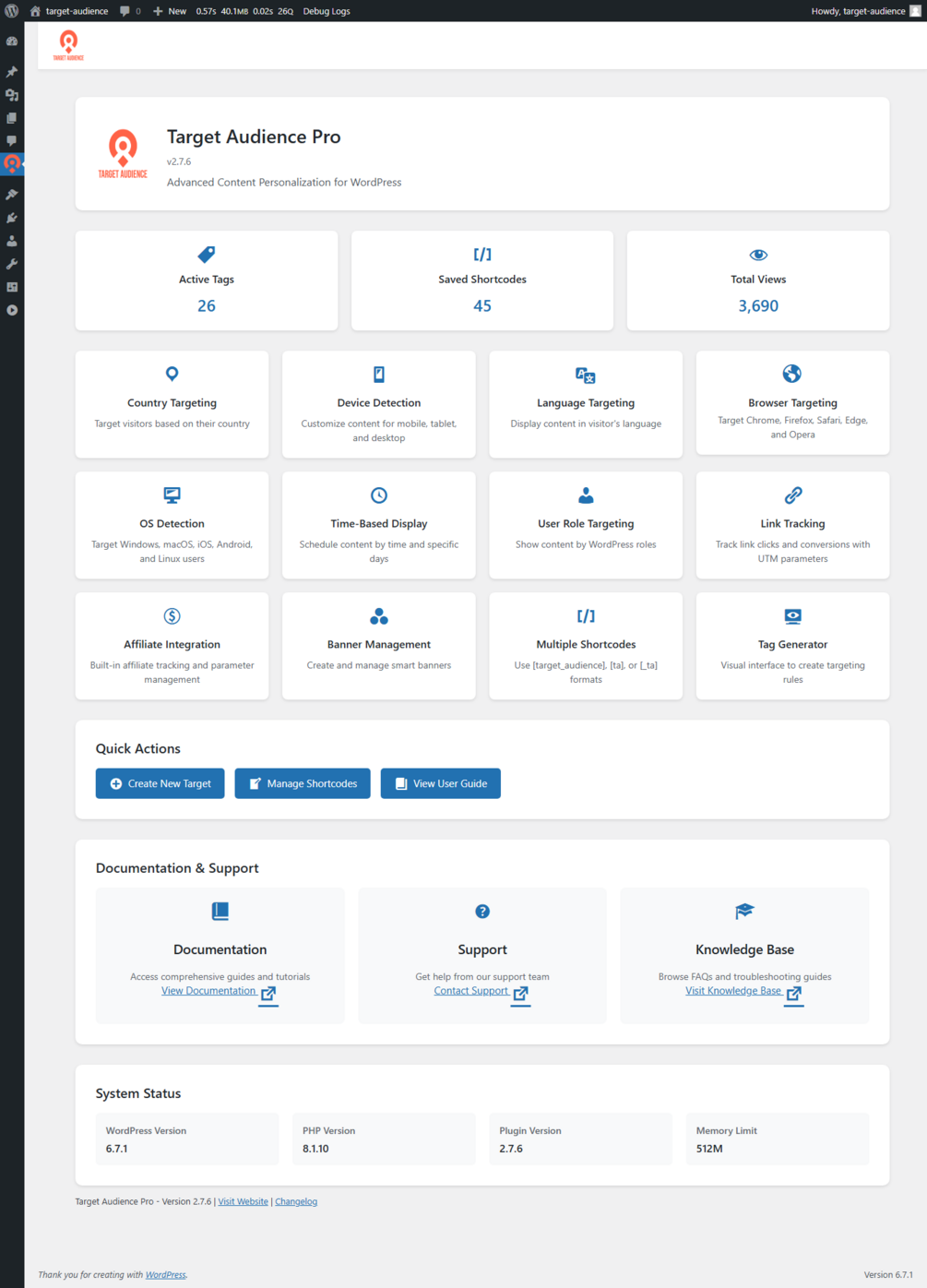Click the WordPress link in footer
The height and width of the screenshot is (1288, 927).
point(166,1275)
